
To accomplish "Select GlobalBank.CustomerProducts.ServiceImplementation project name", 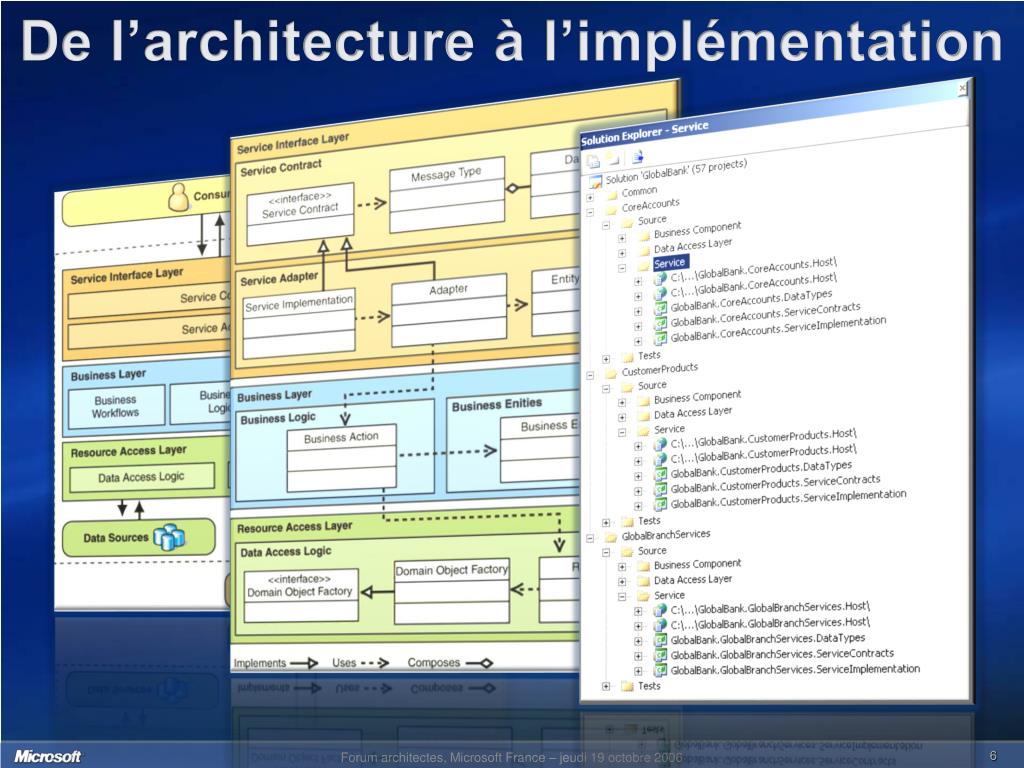I will tap(788, 499).
